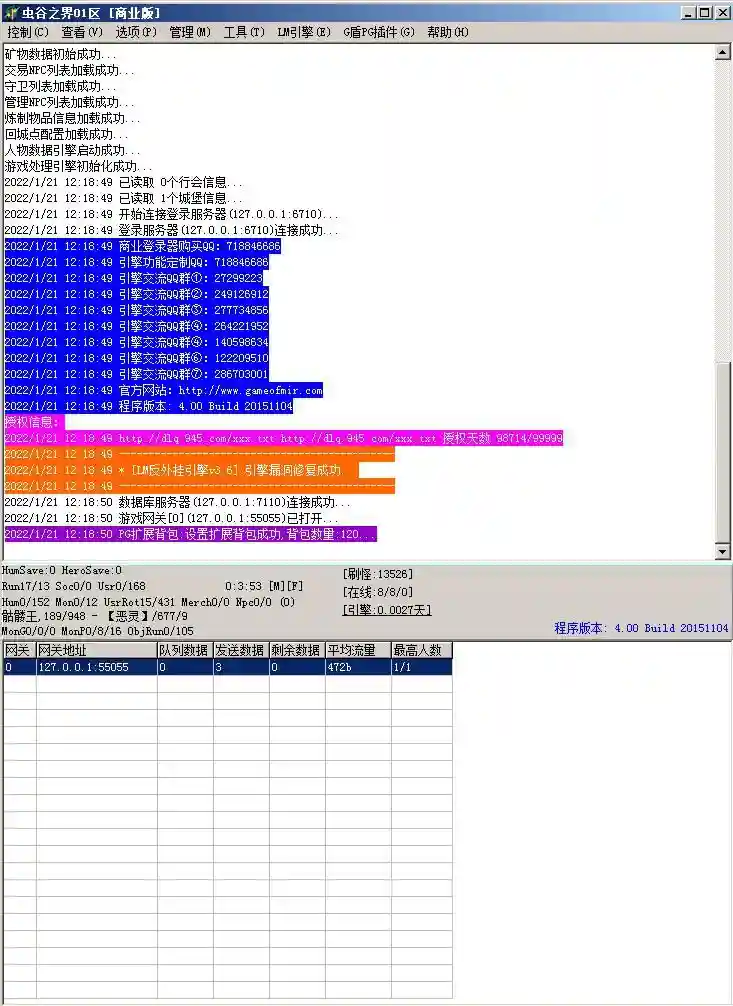Click log line 引擎交流QQ群⑦
This screenshot has height=1006, width=733.
click(136, 374)
